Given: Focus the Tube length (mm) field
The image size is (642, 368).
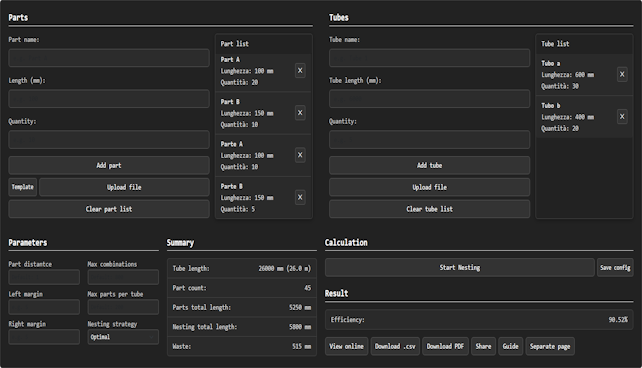Looking at the screenshot, I should click(430, 99).
